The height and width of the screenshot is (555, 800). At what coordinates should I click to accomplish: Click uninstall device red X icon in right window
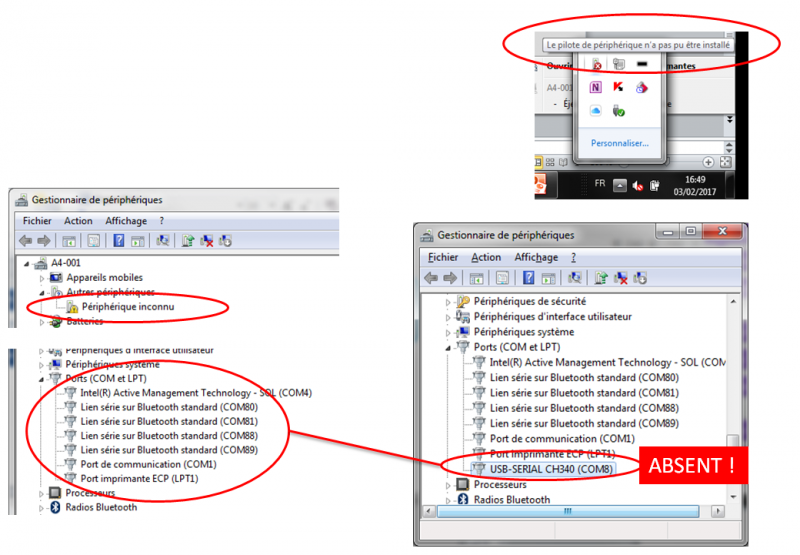[621, 277]
